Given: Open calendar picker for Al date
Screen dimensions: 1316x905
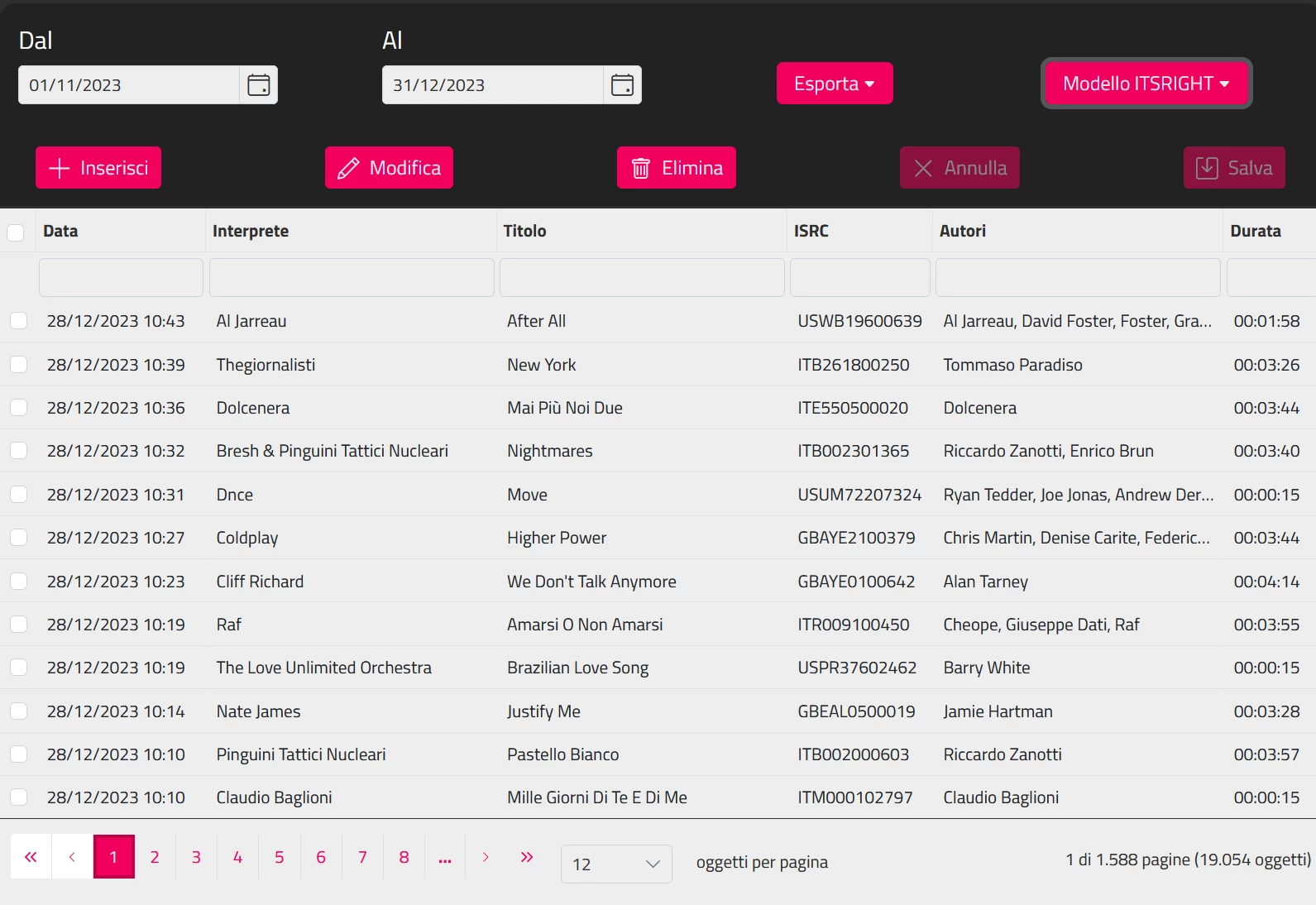Looking at the screenshot, I should coord(622,85).
